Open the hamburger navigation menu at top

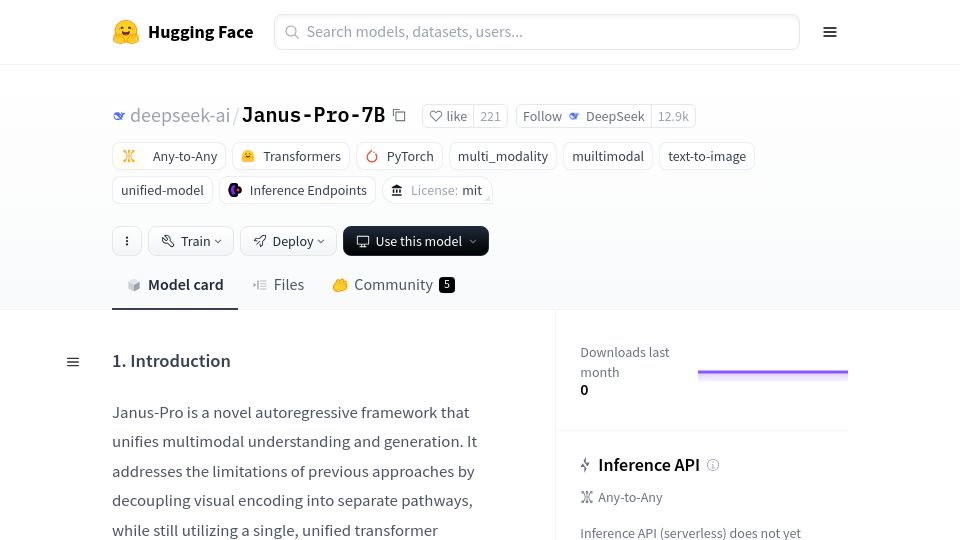pyautogui.click(x=830, y=32)
